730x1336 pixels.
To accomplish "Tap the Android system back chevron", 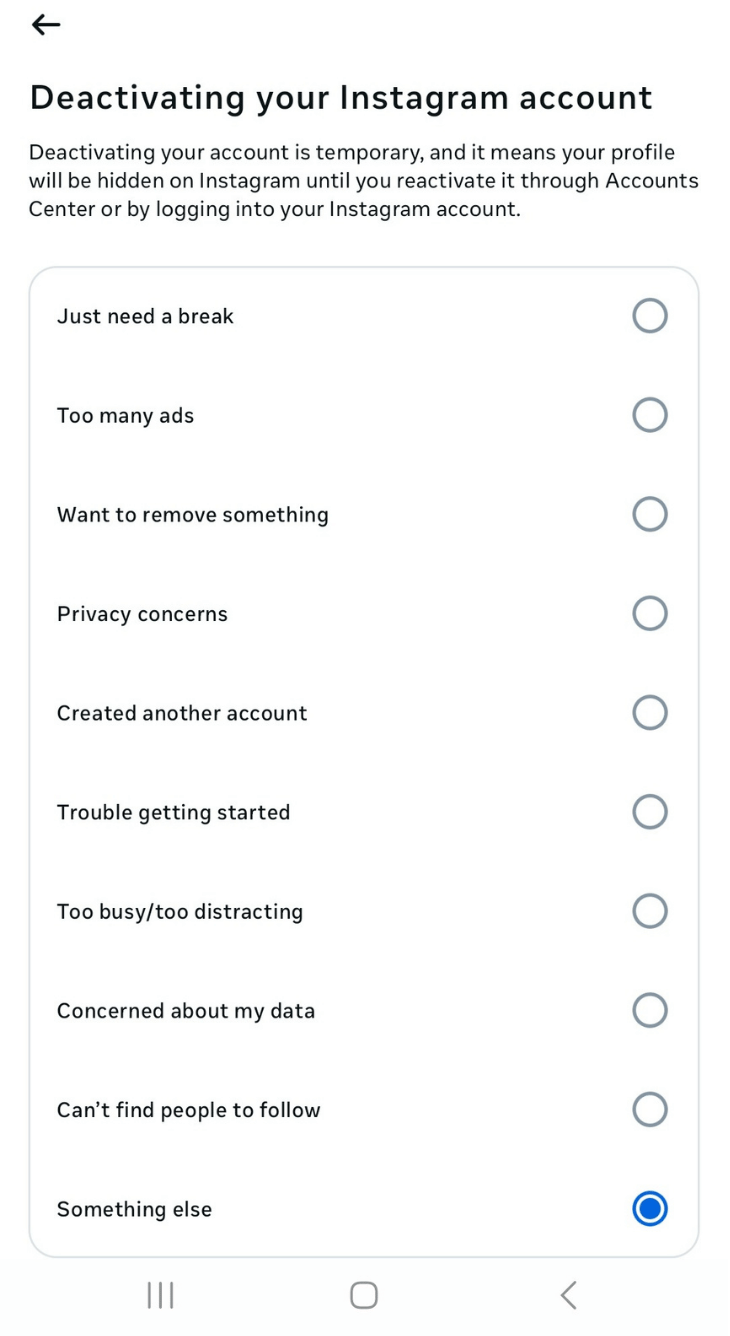I will (568, 1295).
